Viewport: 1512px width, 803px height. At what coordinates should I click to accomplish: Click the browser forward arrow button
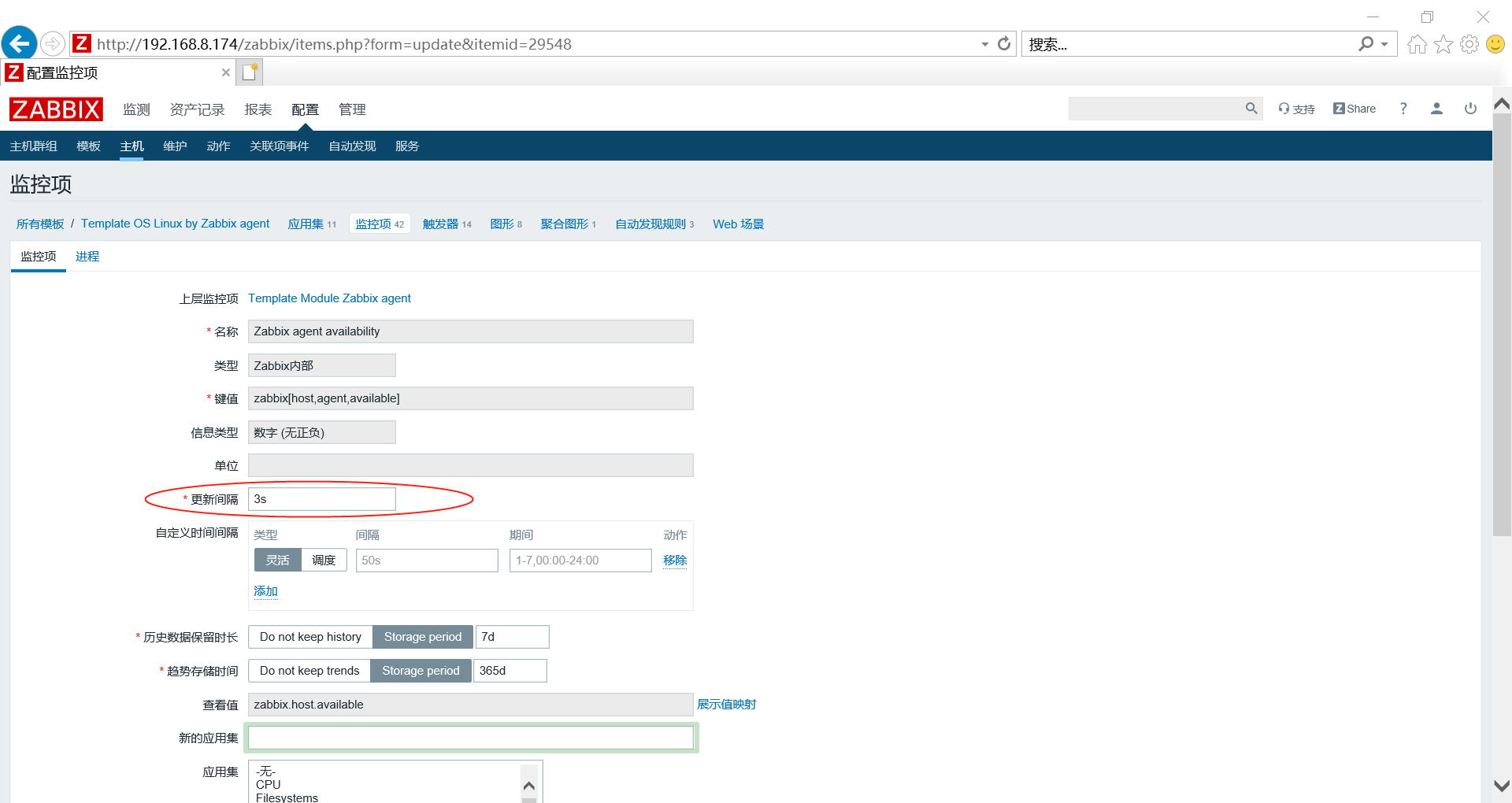[53, 43]
